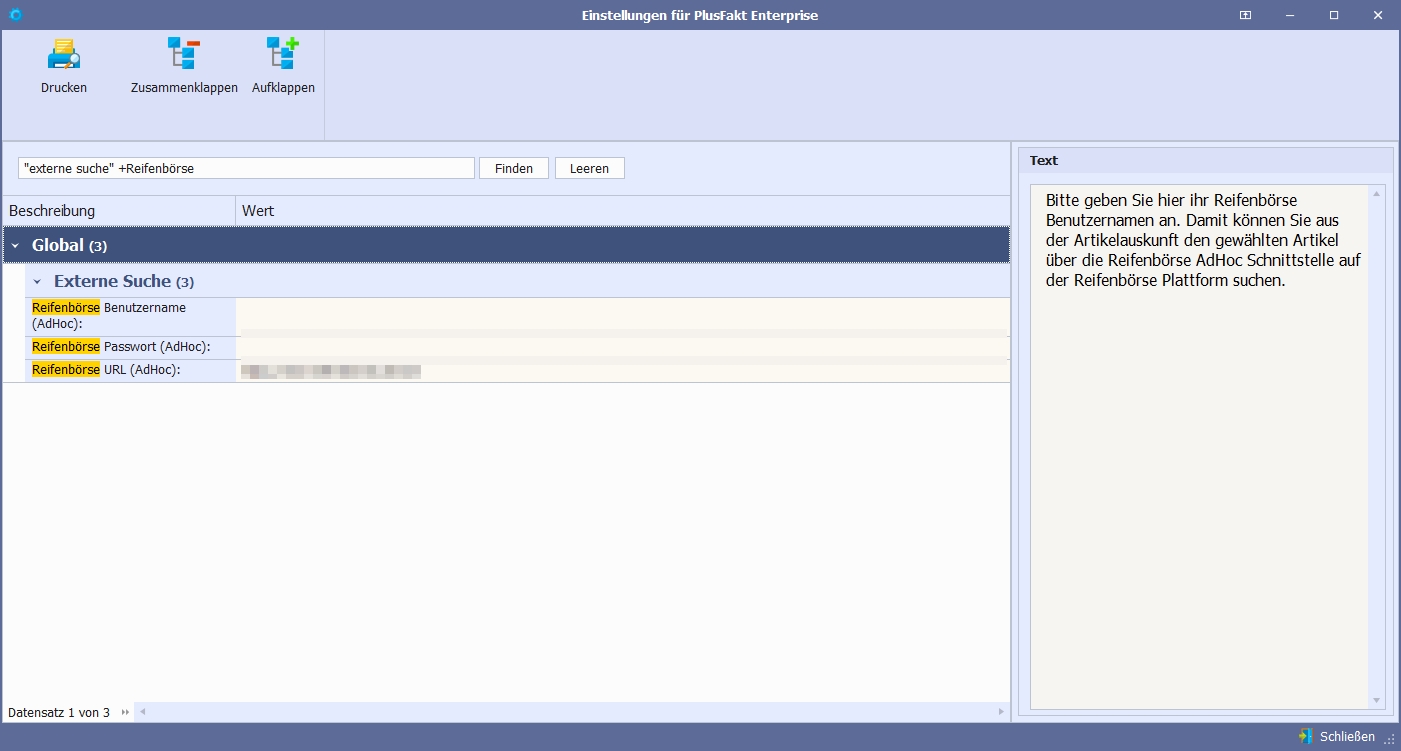
Task: Click the Text panel header
Action: pos(1205,160)
